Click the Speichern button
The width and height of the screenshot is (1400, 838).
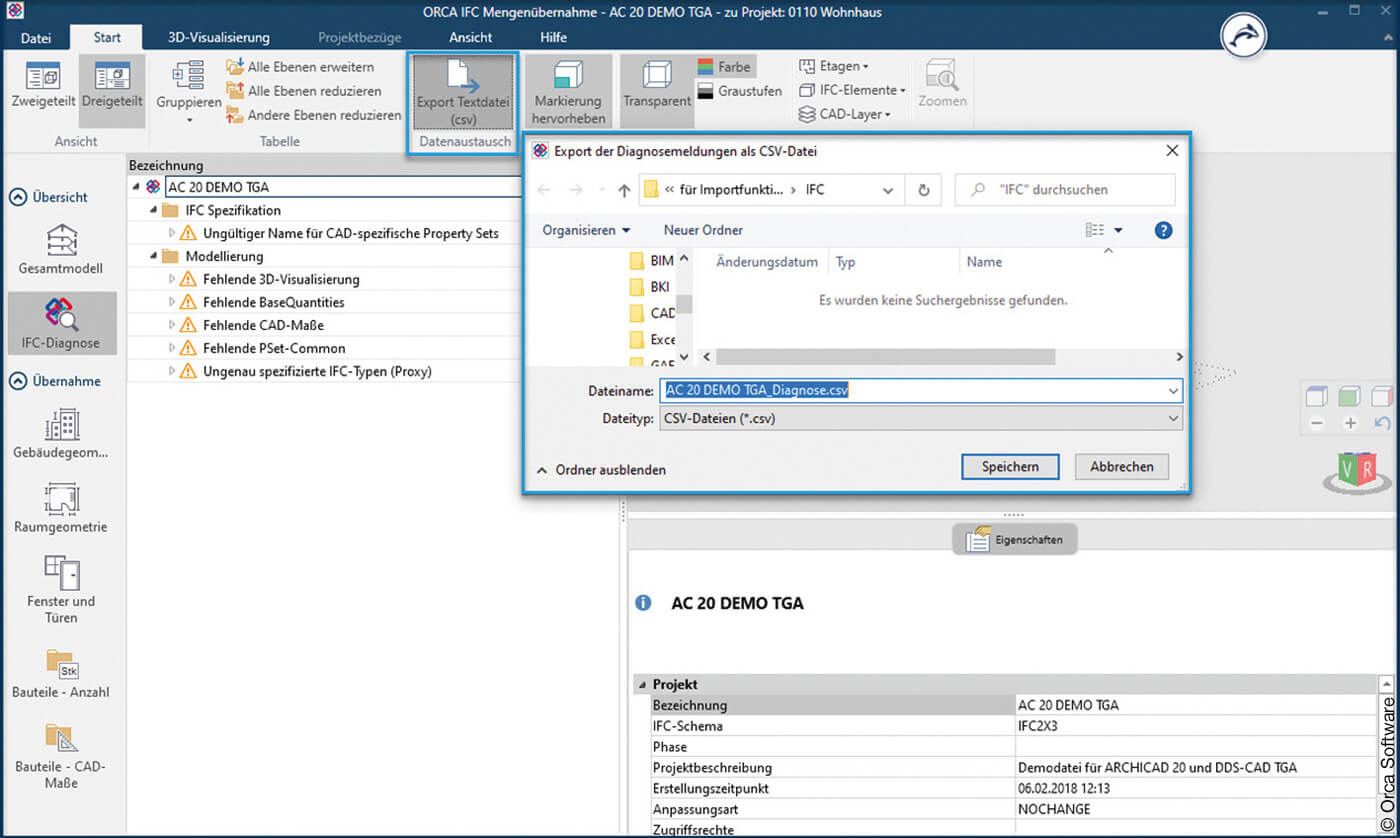point(1010,467)
